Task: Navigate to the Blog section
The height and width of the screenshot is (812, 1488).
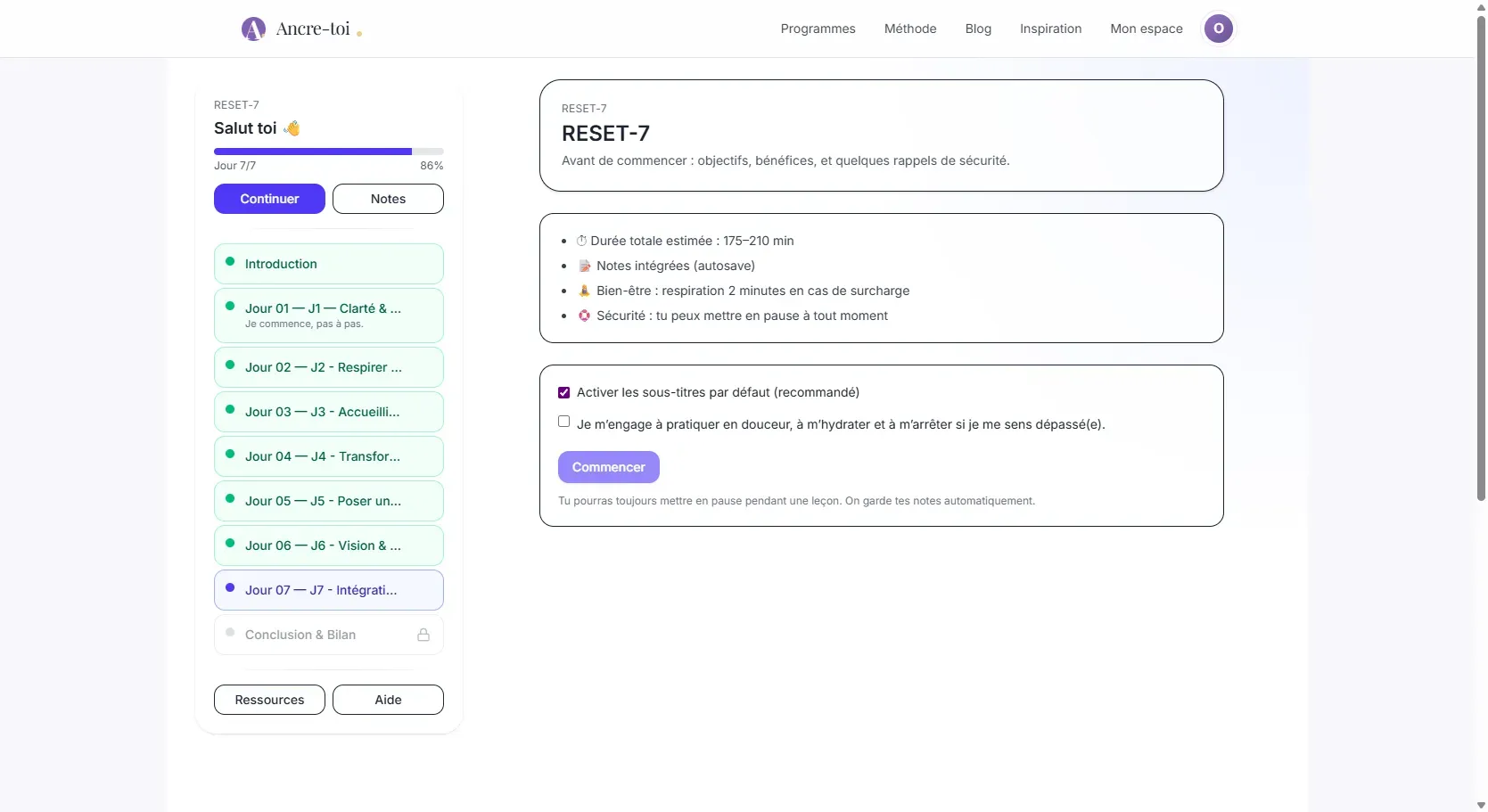Action: 977,28
